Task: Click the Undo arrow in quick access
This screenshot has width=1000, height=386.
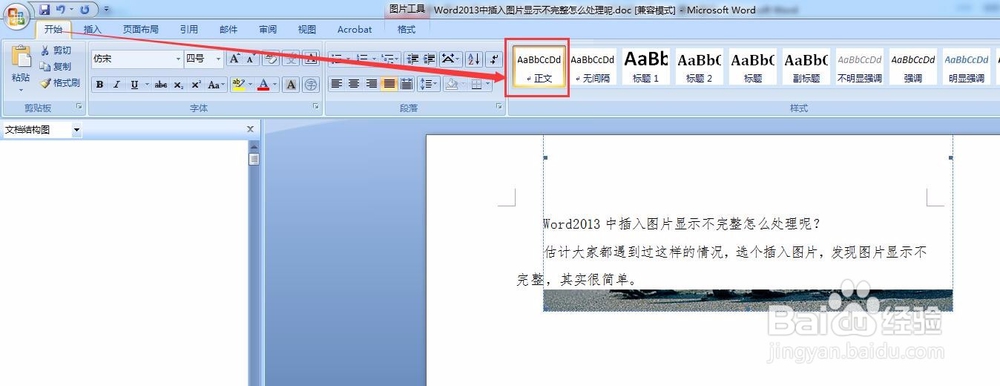Action: click(60, 10)
